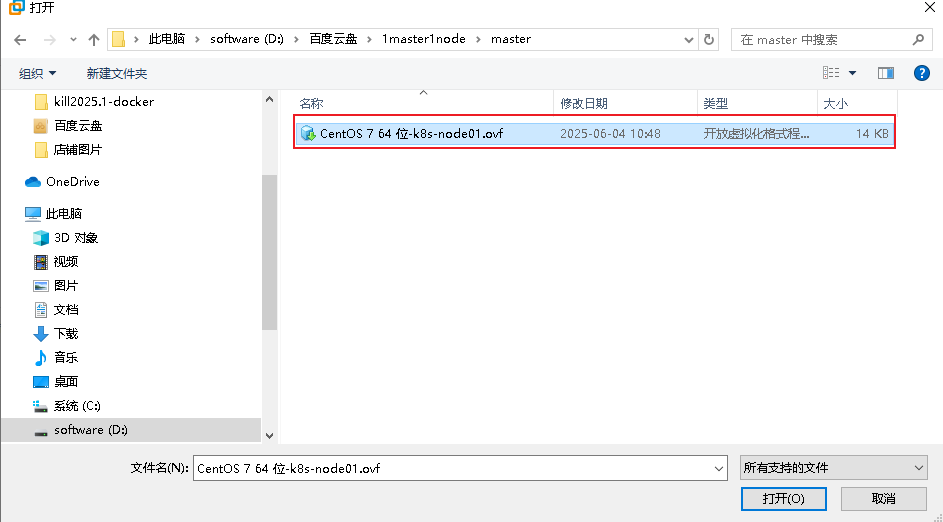Click the forward navigation arrow
The width and height of the screenshot is (943, 522).
coord(50,40)
